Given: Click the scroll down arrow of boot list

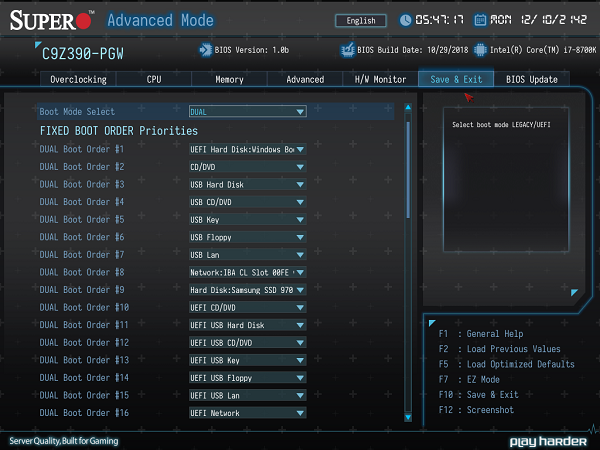Looking at the screenshot, I should (408, 417).
